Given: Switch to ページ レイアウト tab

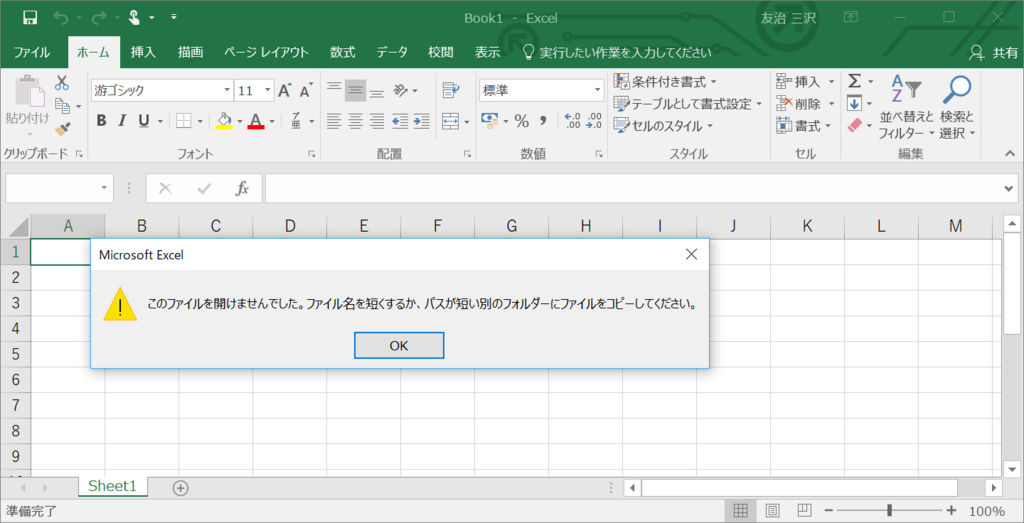Looking at the screenshot, I should (266, 53).
